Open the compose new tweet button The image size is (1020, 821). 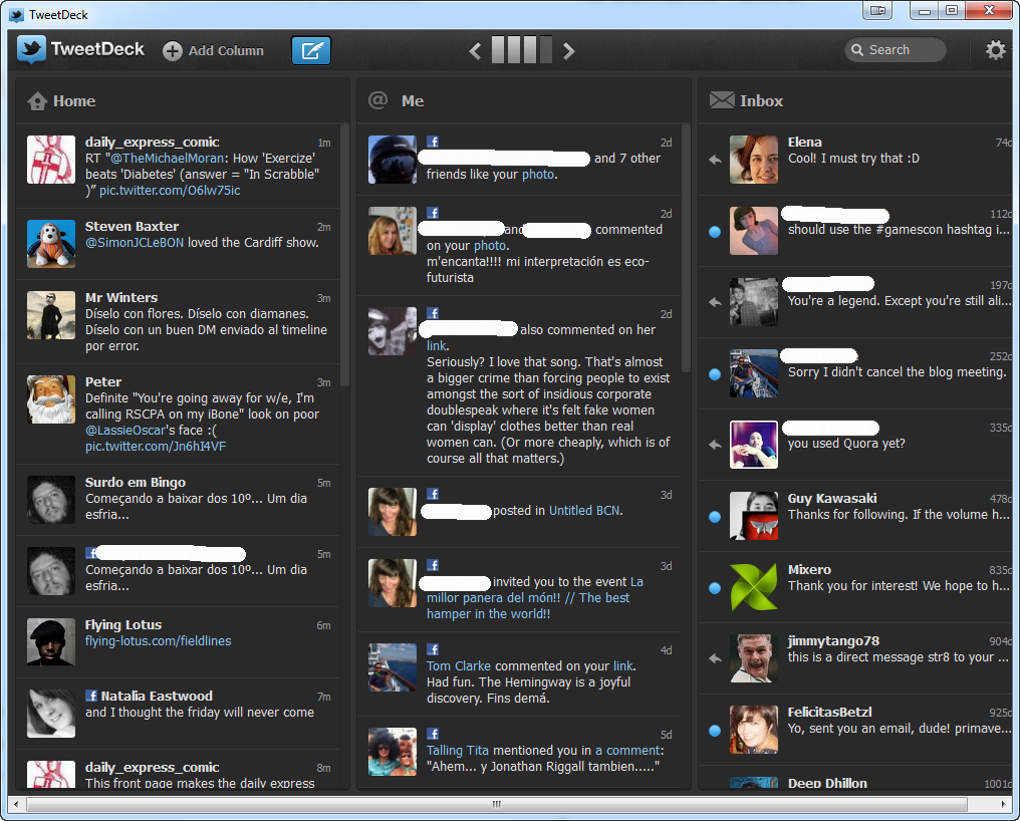click(311, 50)
